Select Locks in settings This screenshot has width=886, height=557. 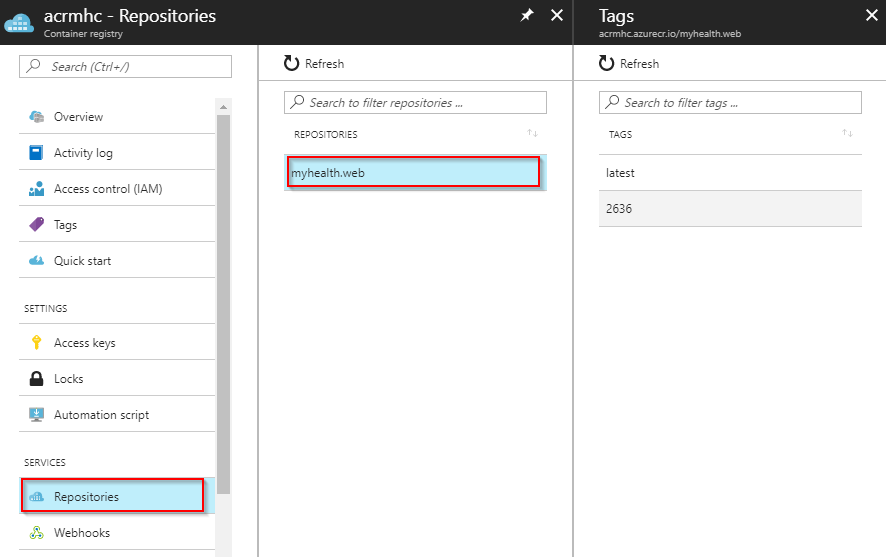point(117,378)
